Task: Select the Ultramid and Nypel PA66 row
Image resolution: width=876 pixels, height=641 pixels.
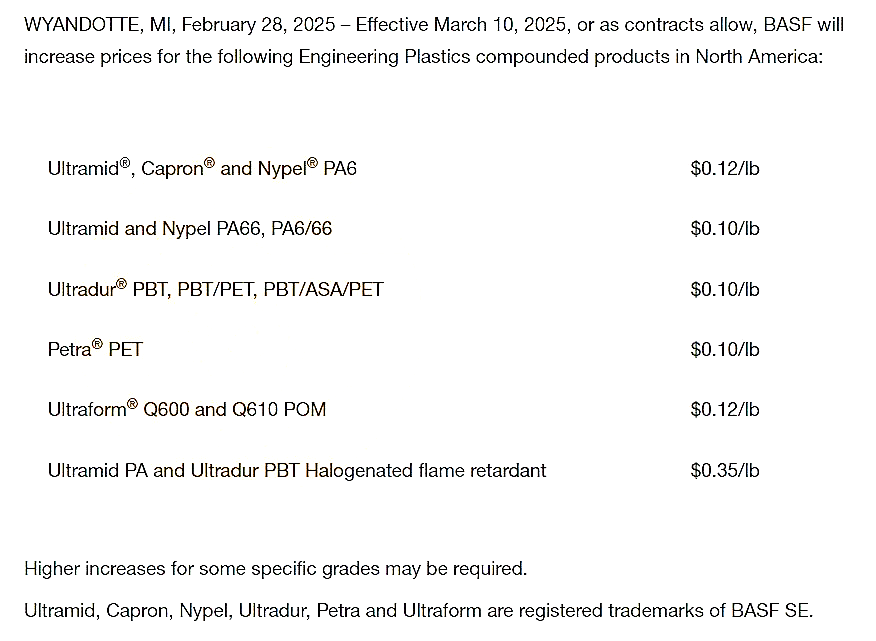Action: click(190, 229)
